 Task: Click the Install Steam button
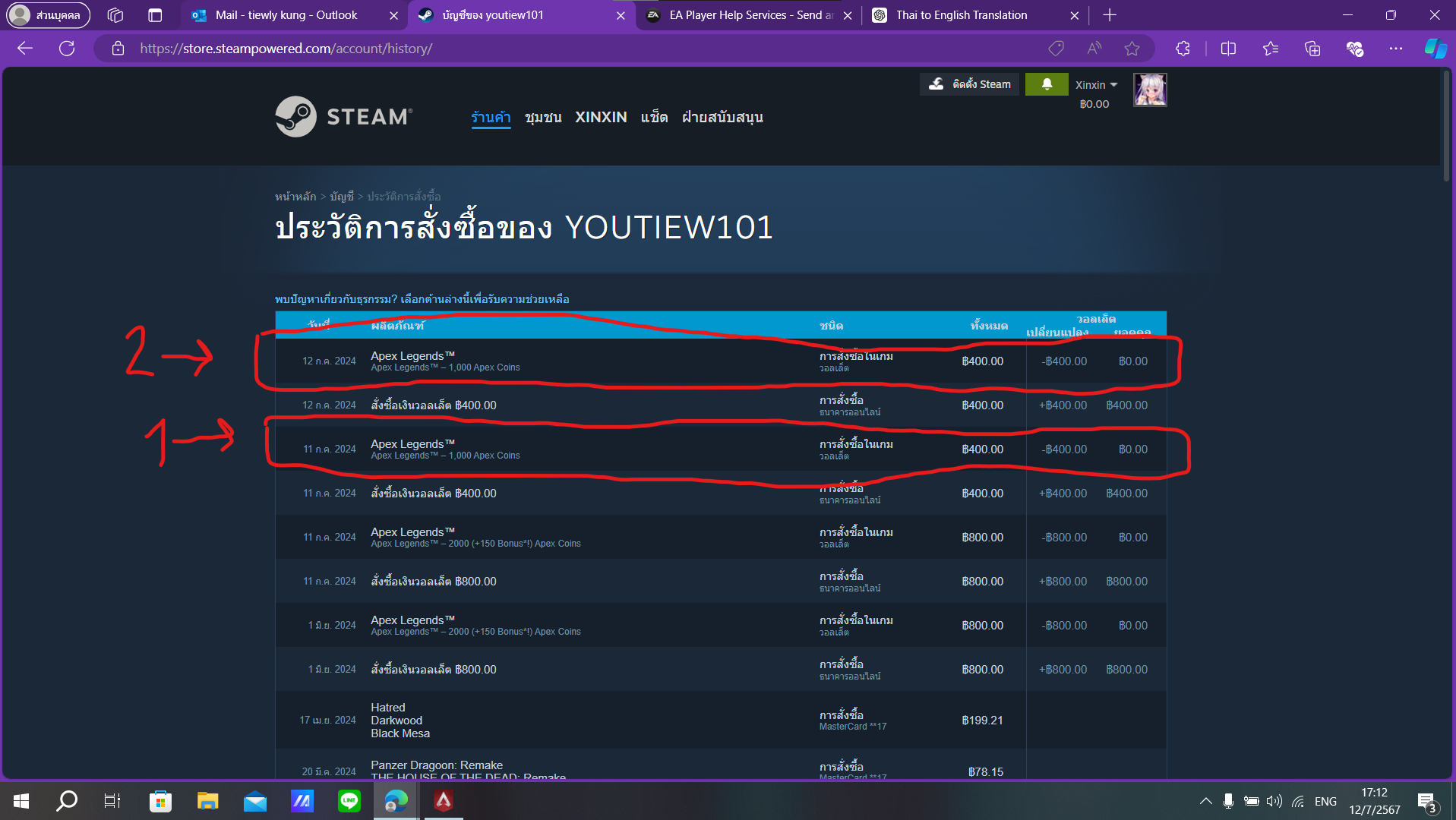click(x=970, y=84)
